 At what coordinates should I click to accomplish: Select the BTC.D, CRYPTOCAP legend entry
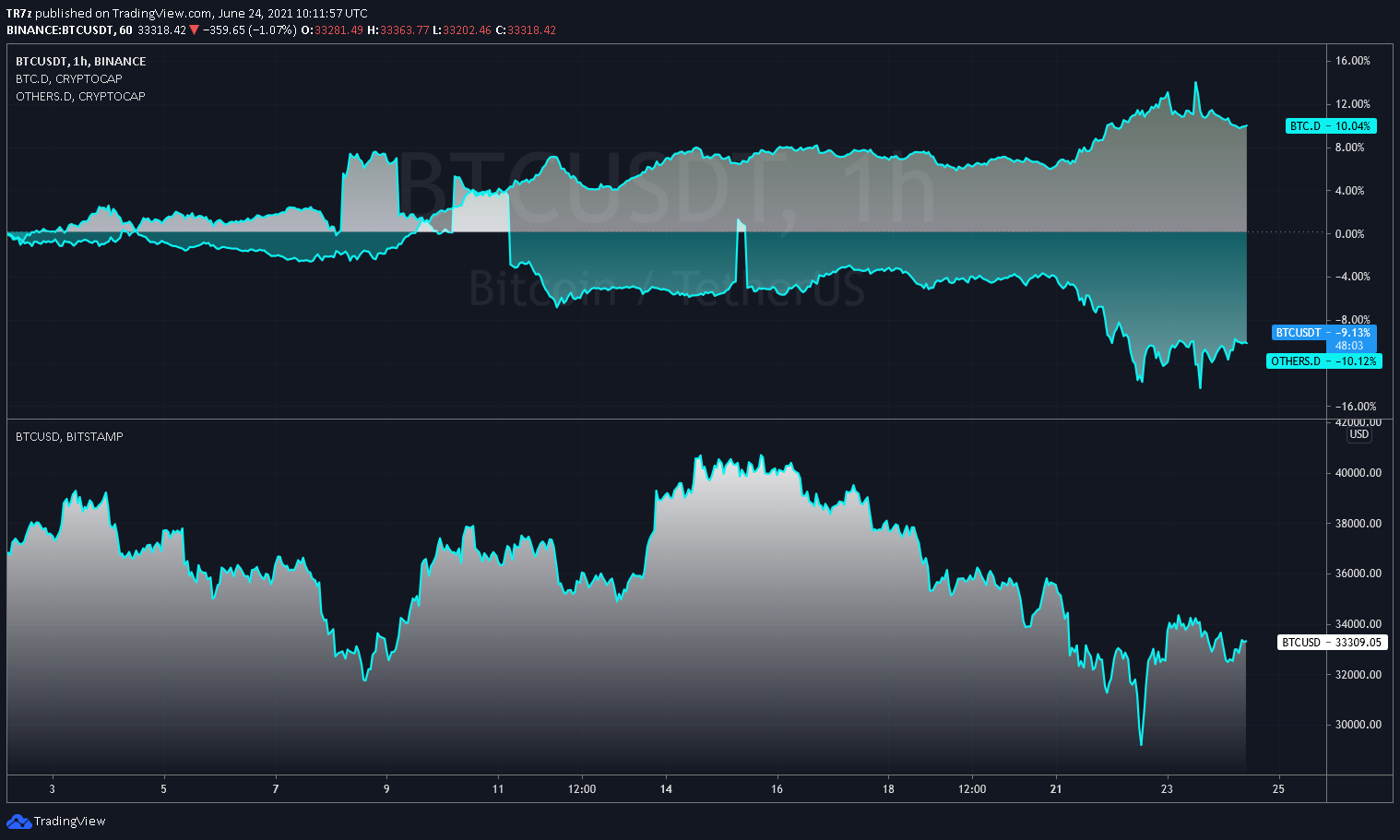tap(69, 79)
